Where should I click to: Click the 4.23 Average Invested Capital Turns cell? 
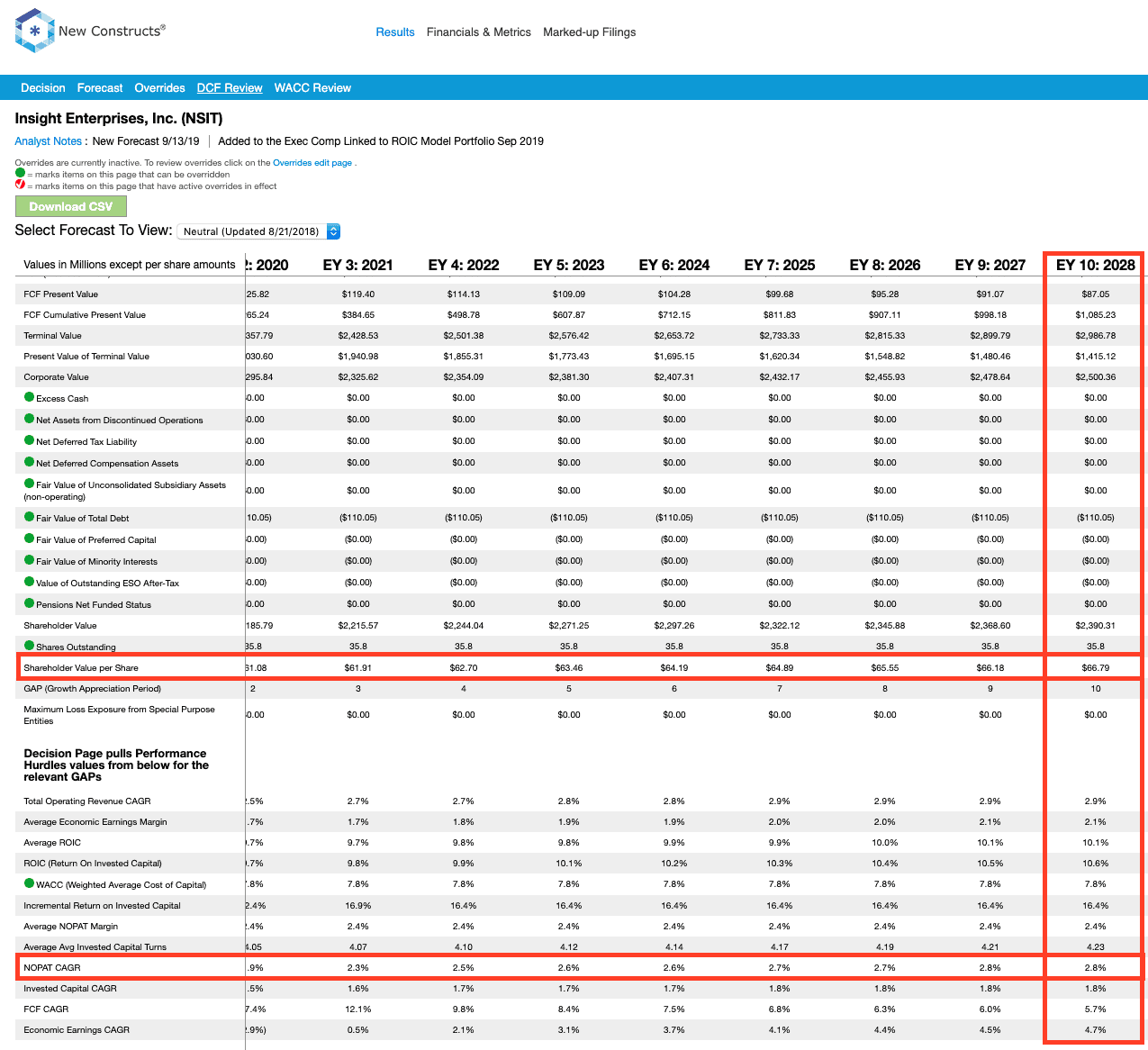pos(1096,947)
